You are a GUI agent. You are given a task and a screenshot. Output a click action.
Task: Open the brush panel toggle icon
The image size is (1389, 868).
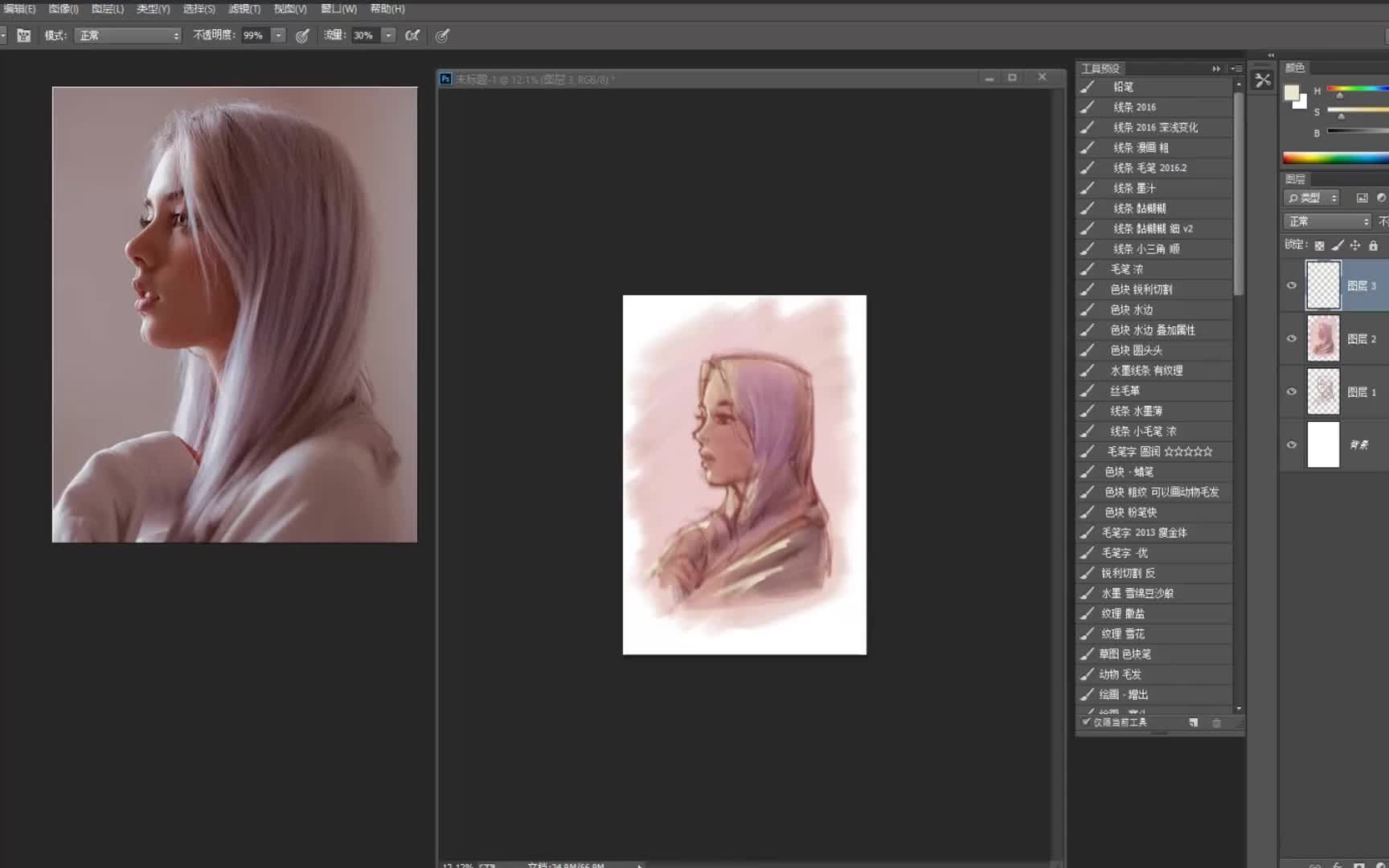(x=24, y=35)
